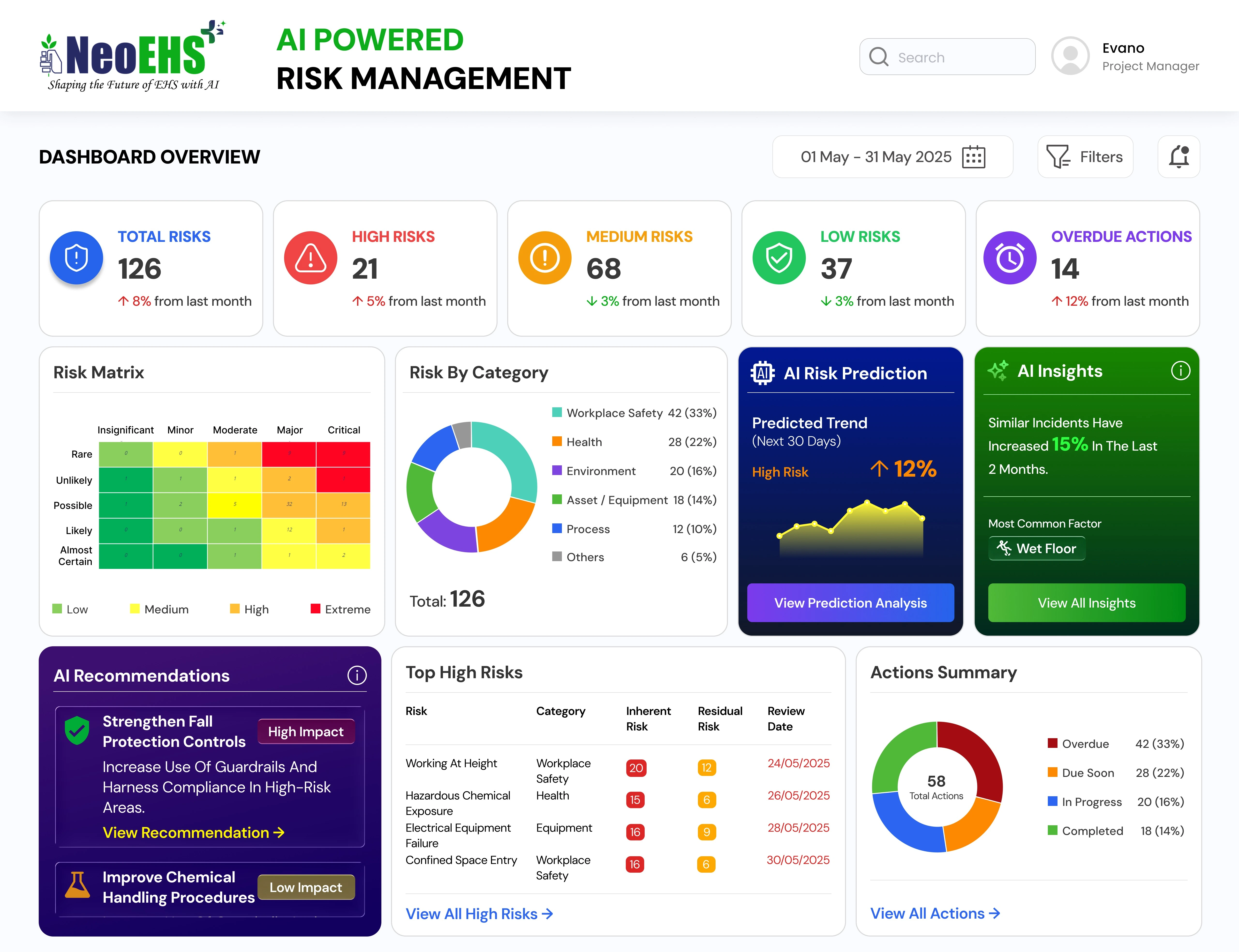Click the Category column header
The height and width of the screenshot is (952, 1239).
point(560,711)
